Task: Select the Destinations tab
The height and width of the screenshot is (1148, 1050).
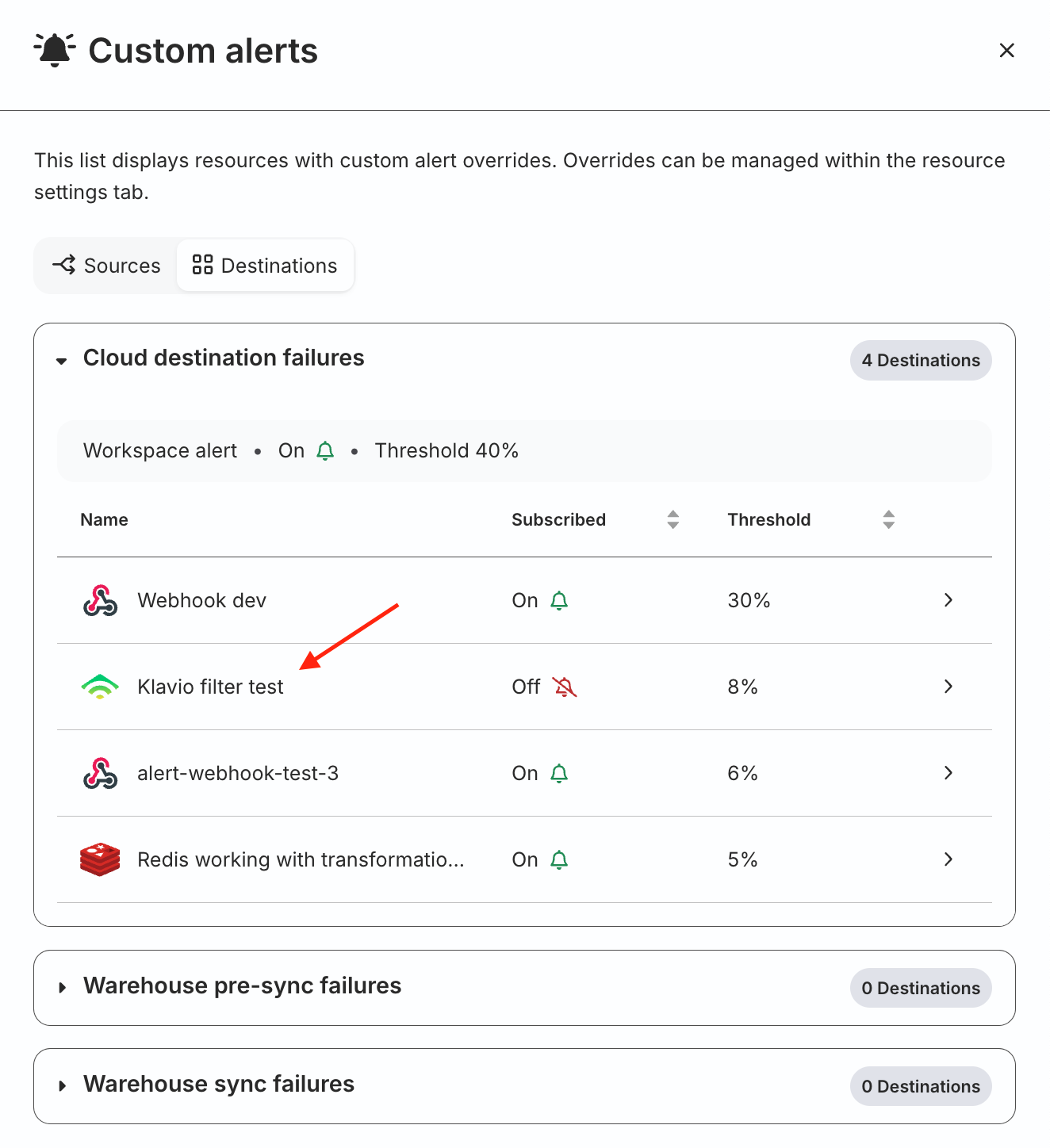Action: pyautogui.click(x=265, y=266)
